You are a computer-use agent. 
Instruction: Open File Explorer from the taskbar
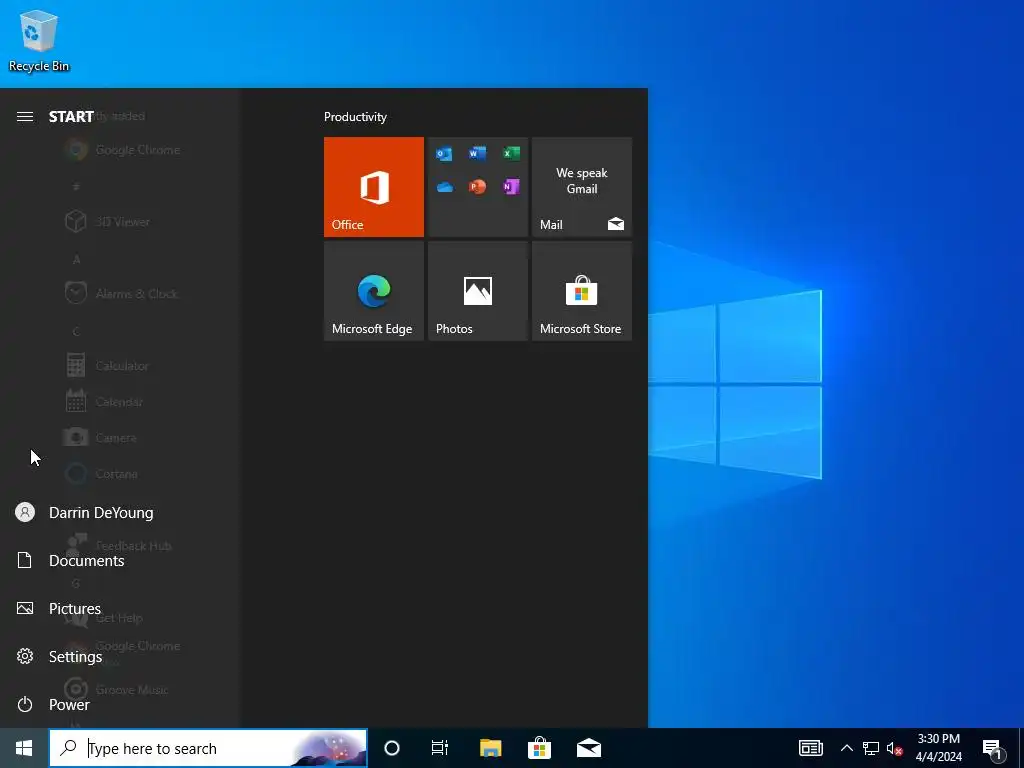[x=490, y=748]
